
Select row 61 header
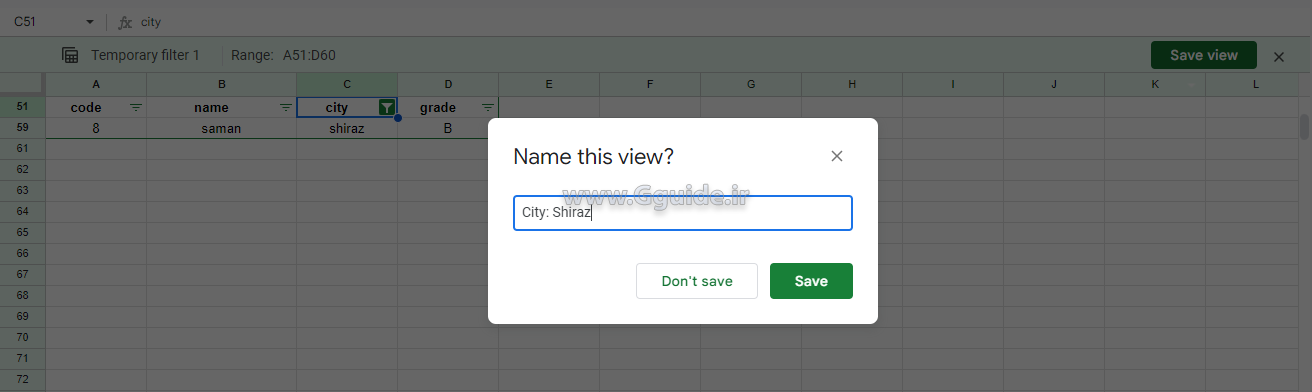point(23,148)
